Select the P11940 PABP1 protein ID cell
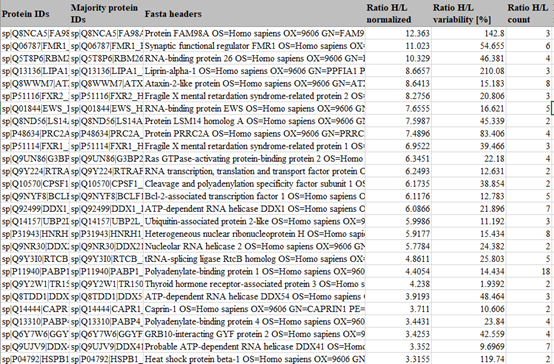Viewport: 554px width, 364px height. (35, 272)
